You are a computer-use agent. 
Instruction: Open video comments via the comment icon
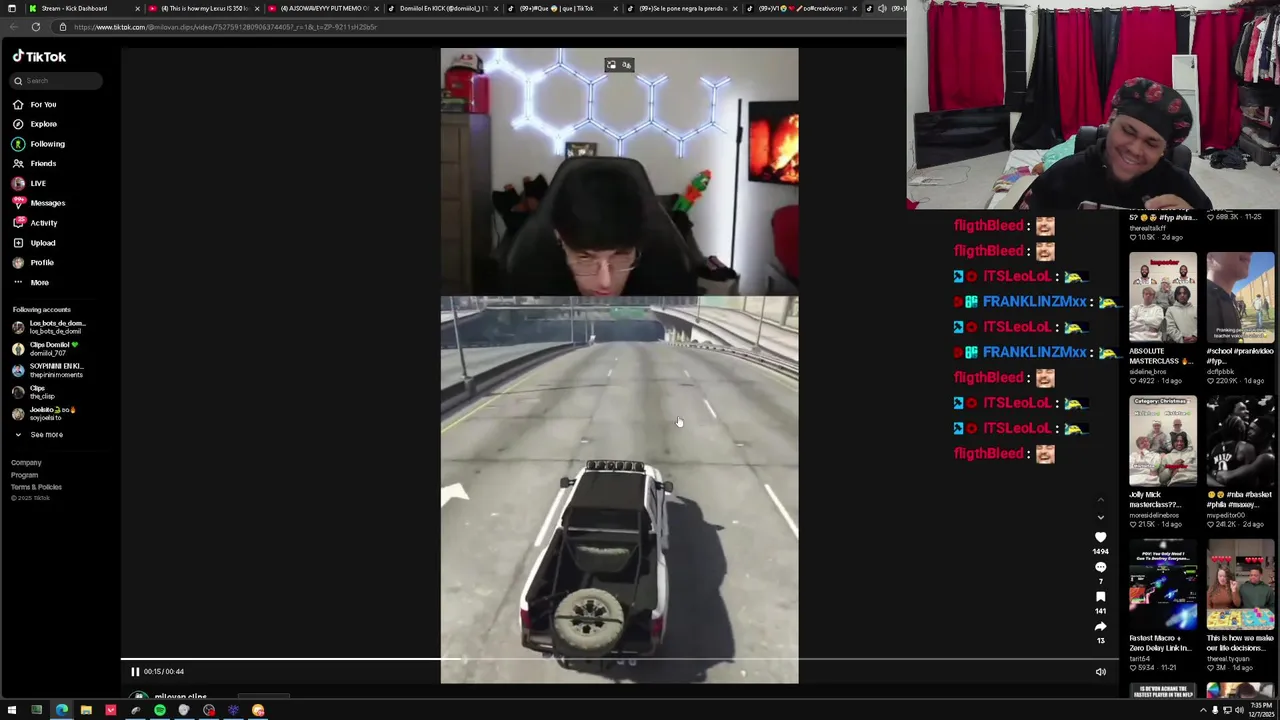[x=1100, y=568]
